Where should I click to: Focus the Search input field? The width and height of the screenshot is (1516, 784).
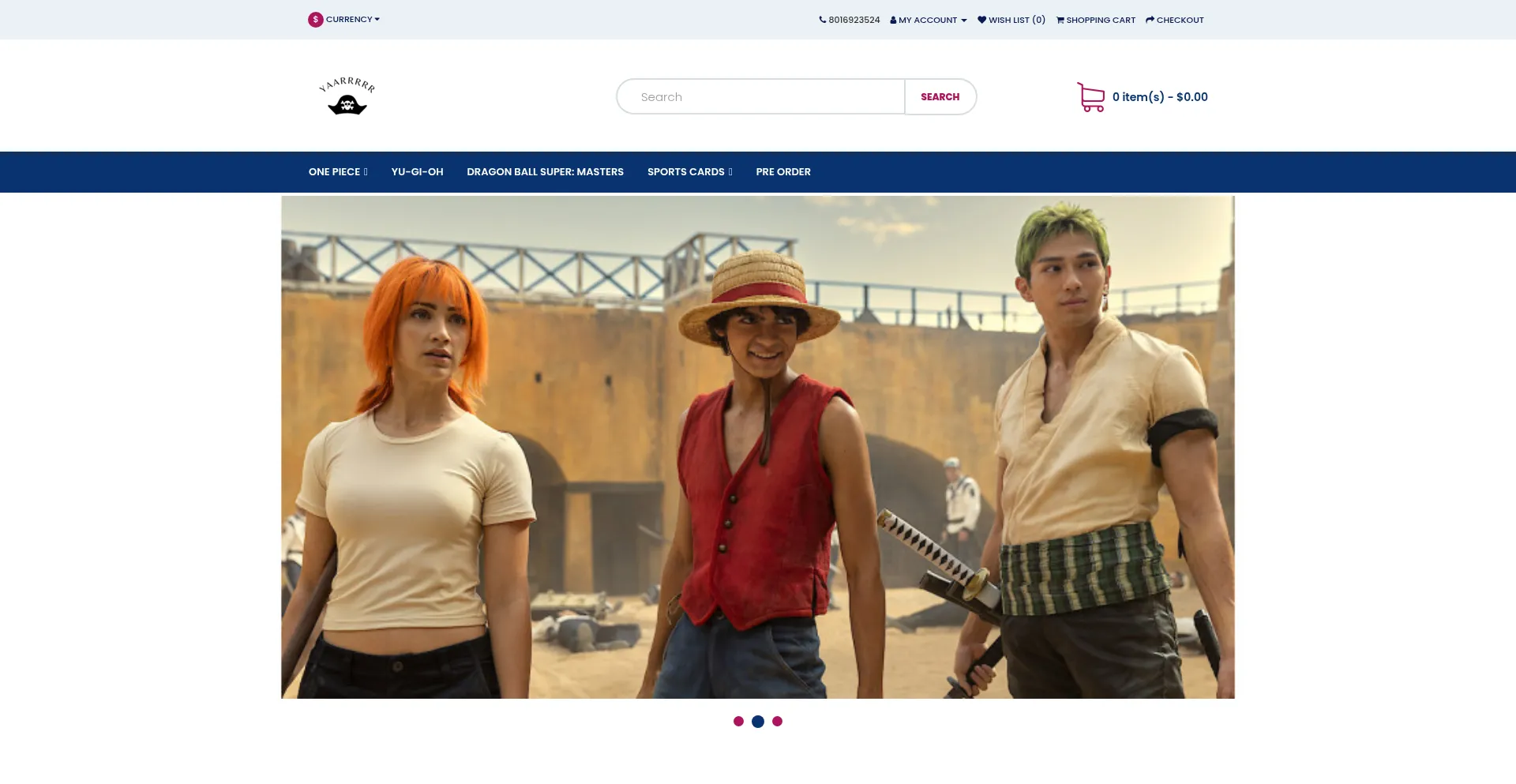click(x=761, y=96)
